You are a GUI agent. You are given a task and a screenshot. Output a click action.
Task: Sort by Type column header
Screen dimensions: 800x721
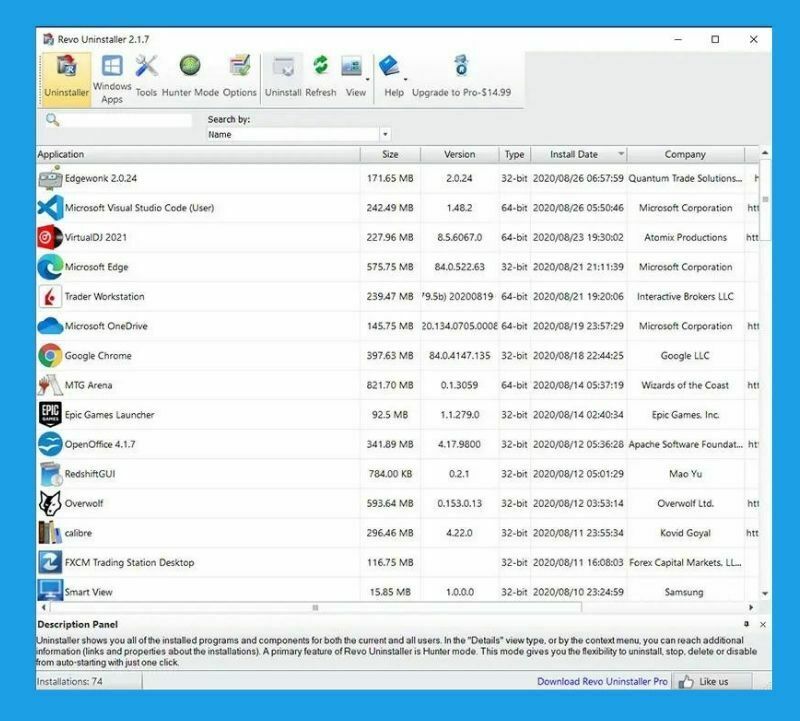tap(514, 154)
